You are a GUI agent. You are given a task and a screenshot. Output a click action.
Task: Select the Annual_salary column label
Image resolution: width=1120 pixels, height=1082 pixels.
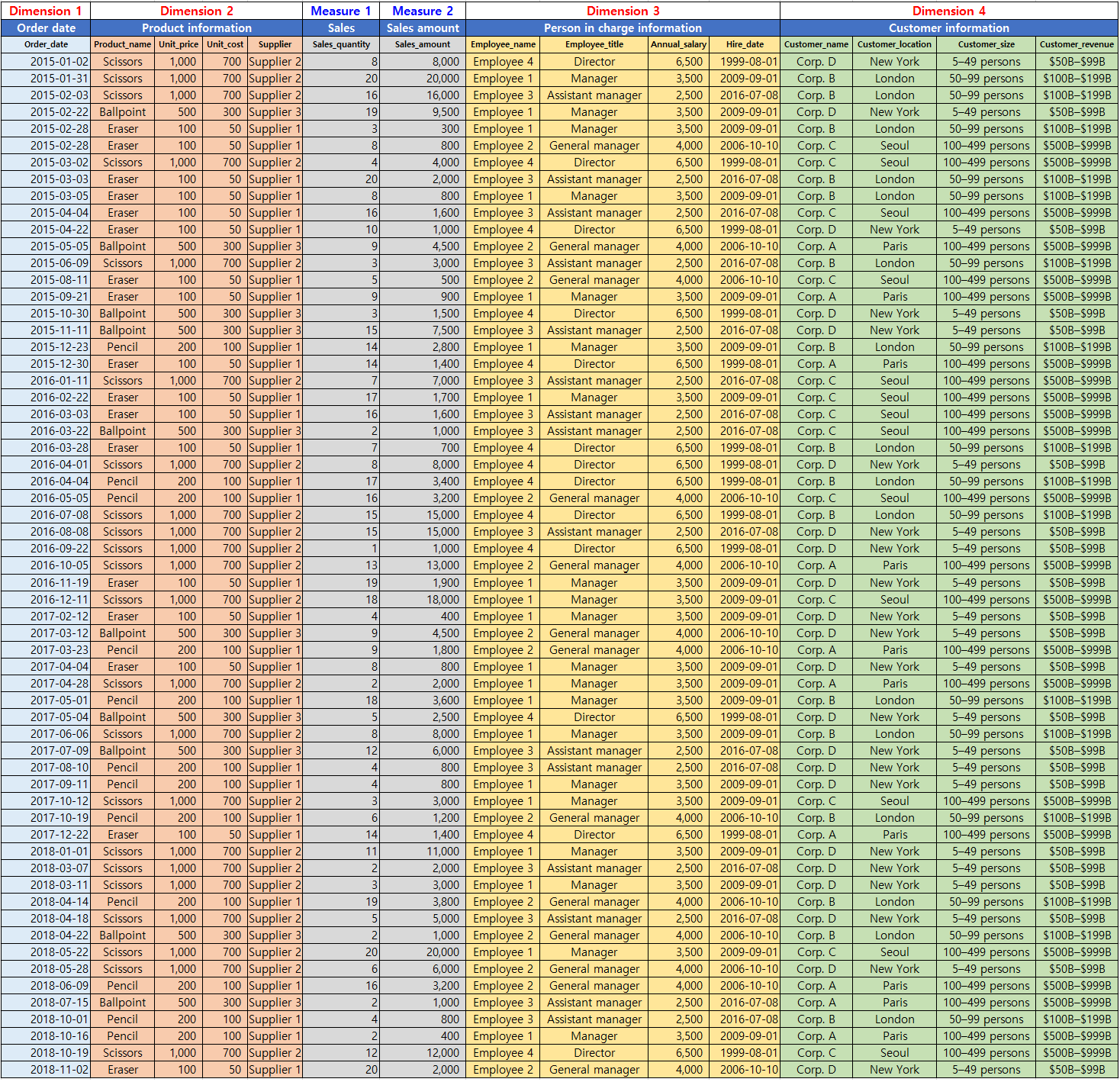tap(678, 44)
